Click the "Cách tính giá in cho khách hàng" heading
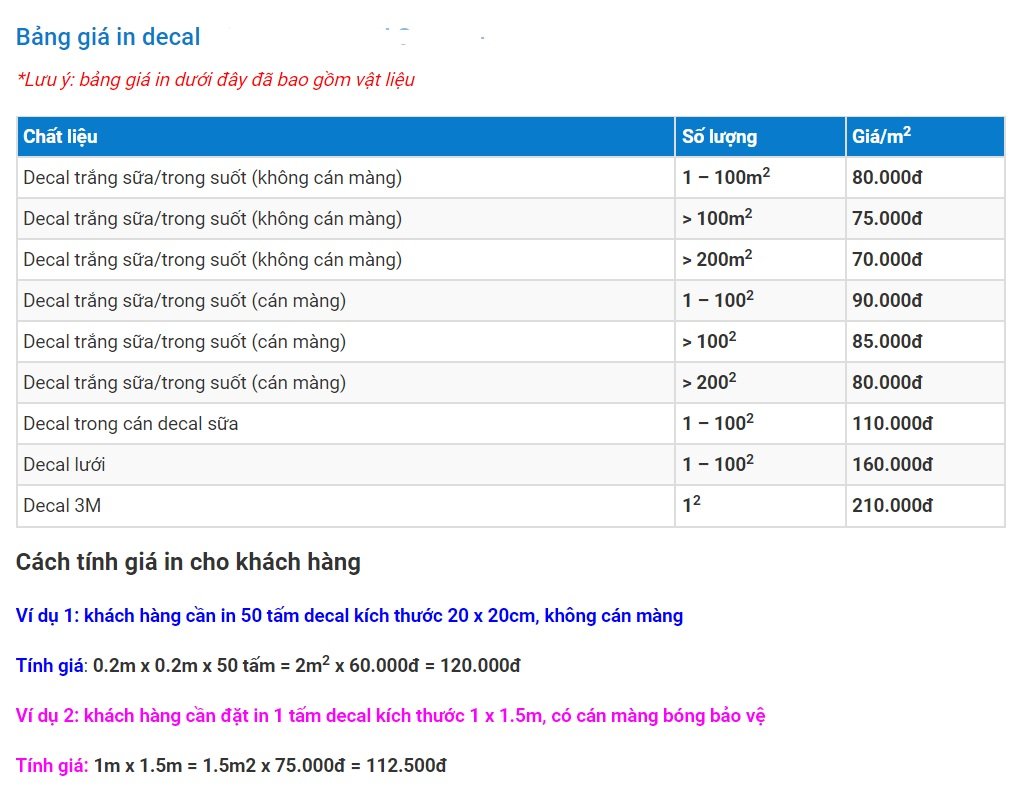Image resolution: width=1022 pixels, height=787 pixels. tap(188, 562)
